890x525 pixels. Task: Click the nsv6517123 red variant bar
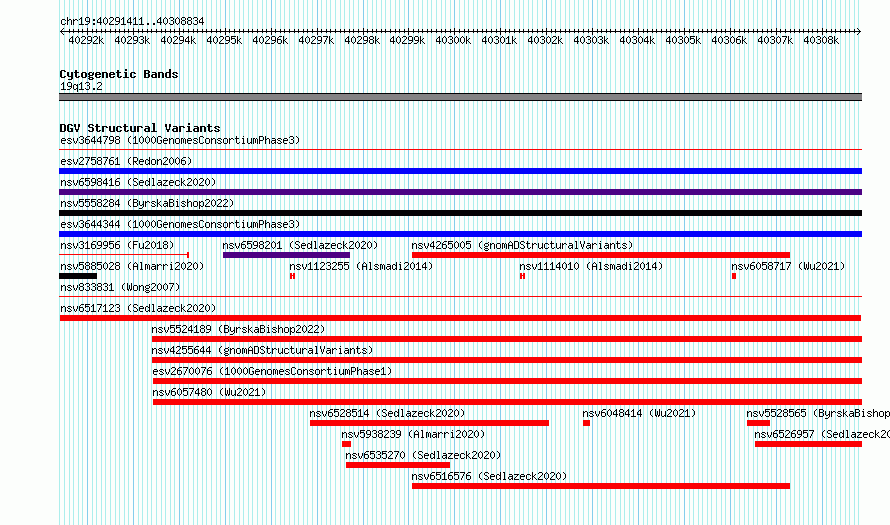pyautogui.click(x=460, y=318)
